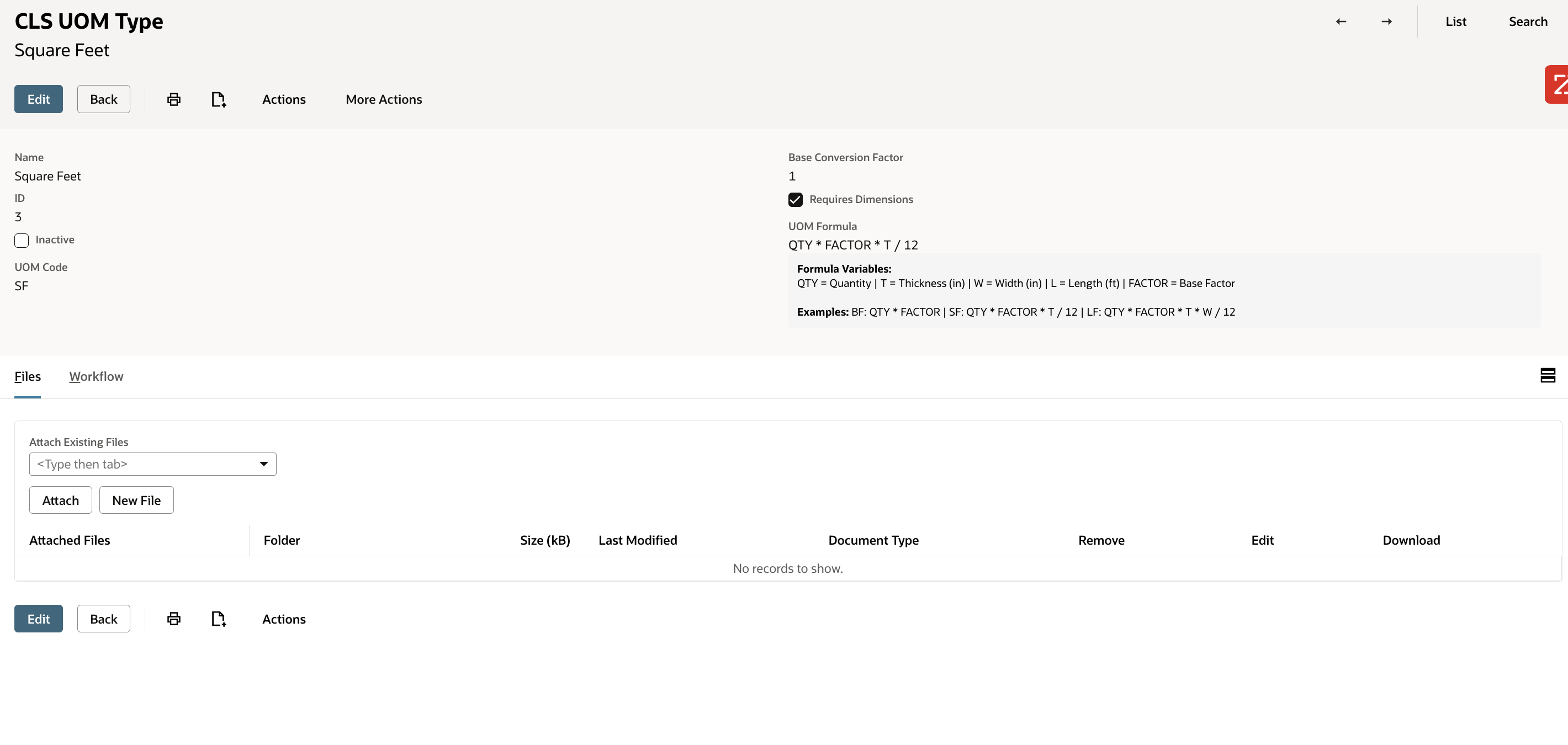This screenshot has width=1568, height=745.
Task: Open the List link
Action: click(x=1455, y=22)
